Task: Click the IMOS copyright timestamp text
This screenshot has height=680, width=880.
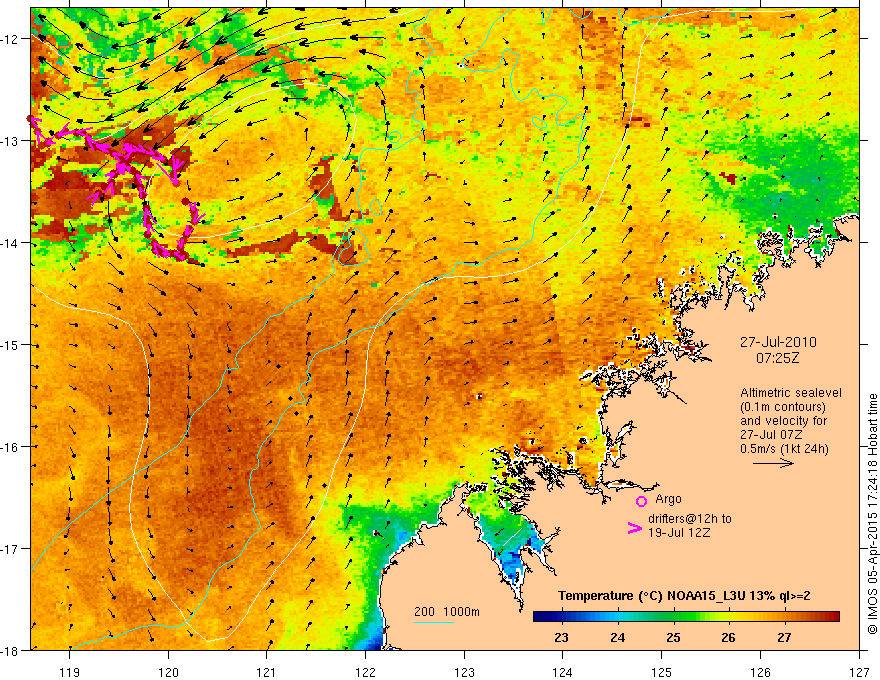Action: click(x=872, y=514)
